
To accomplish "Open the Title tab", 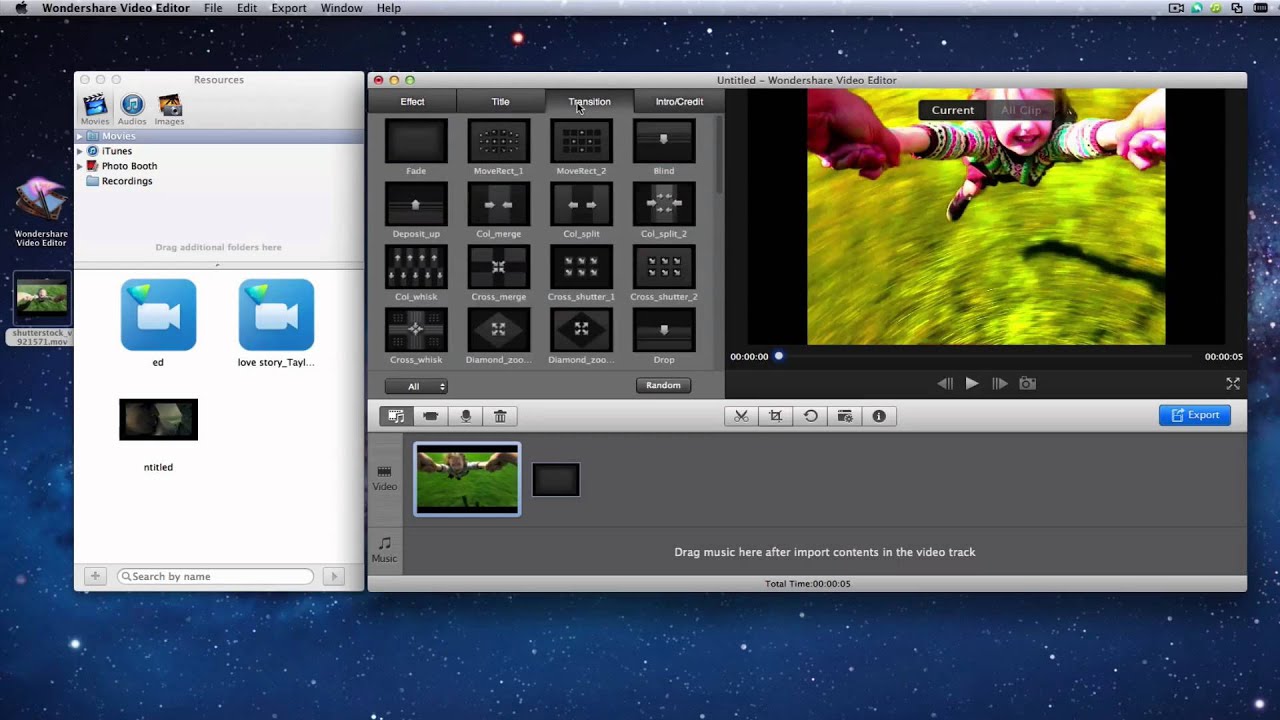I will click(500, 101).
